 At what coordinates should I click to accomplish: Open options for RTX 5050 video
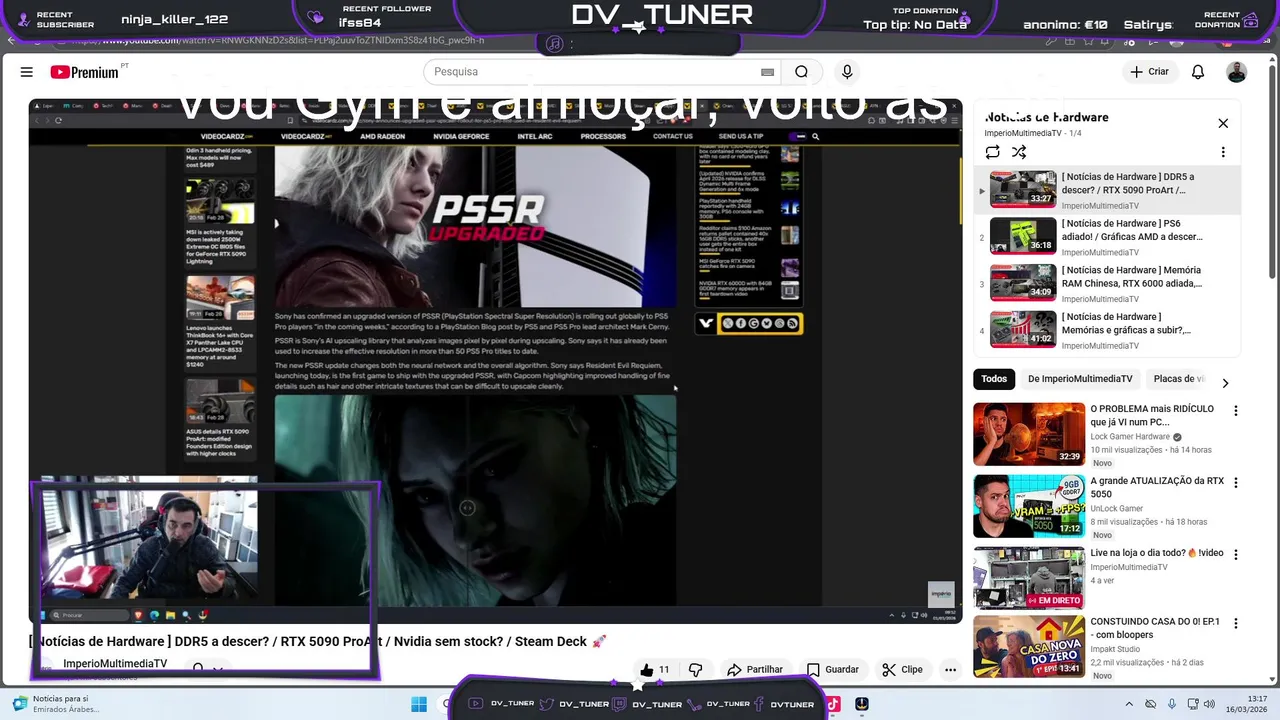pyautogui.click(x=1236, y=483)
